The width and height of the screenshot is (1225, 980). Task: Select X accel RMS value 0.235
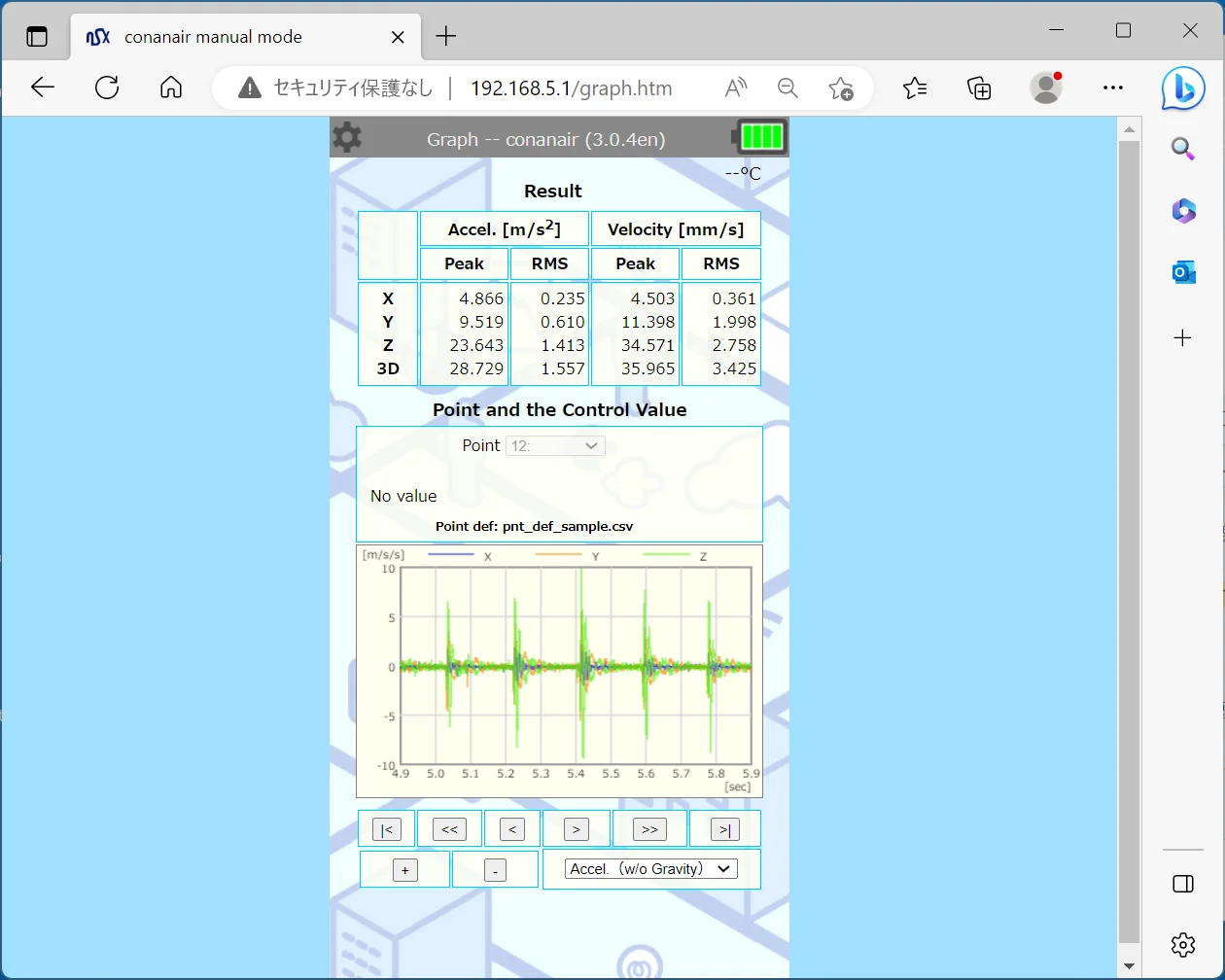click(x=563, y=298)
